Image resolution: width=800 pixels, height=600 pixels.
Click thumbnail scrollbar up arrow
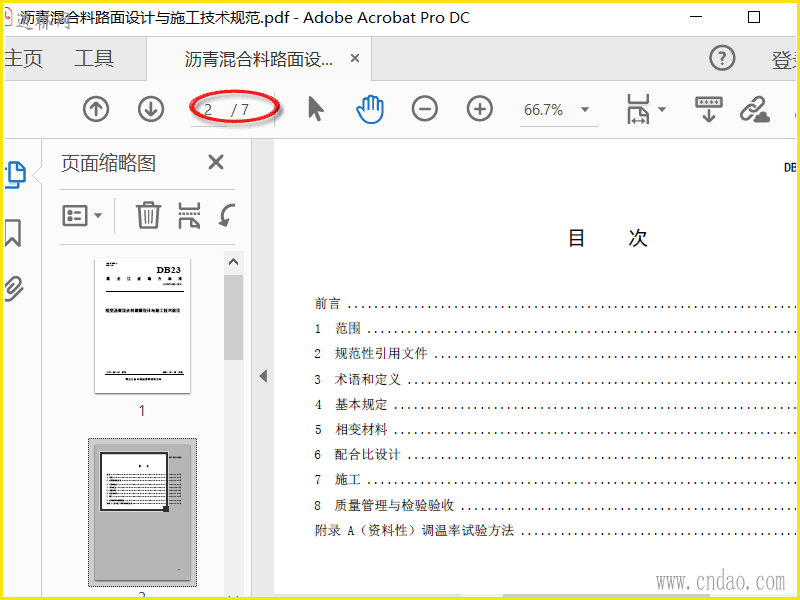click(234, 262)
